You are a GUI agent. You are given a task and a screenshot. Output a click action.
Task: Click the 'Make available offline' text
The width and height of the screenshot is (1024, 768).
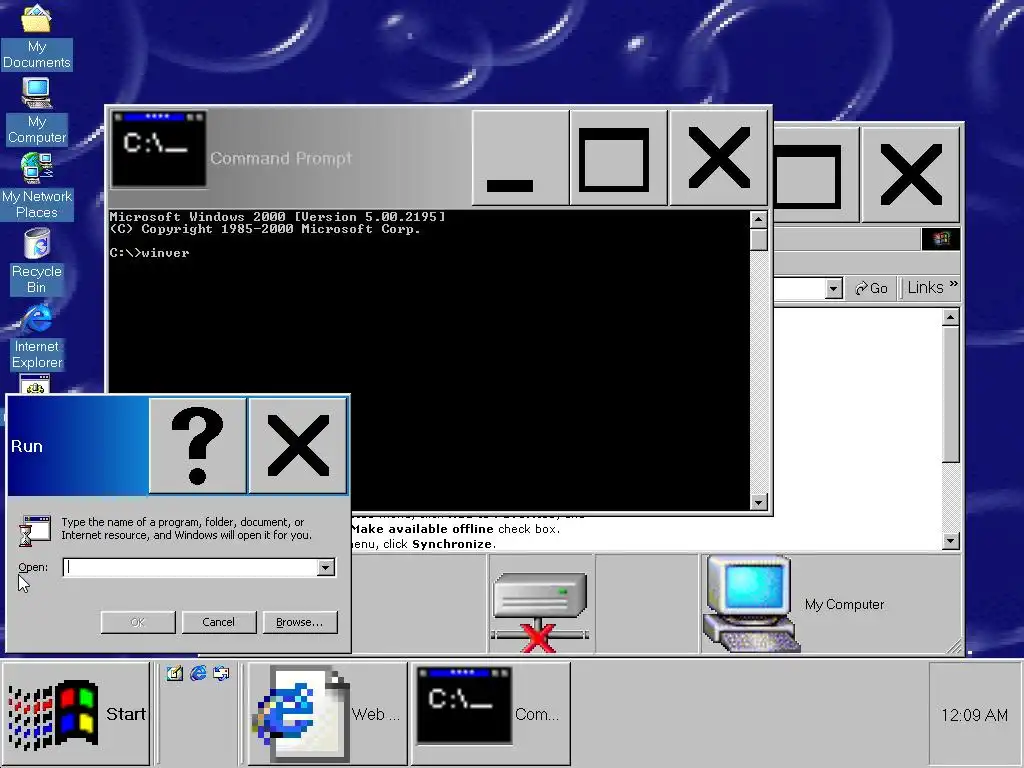point(423,529)
